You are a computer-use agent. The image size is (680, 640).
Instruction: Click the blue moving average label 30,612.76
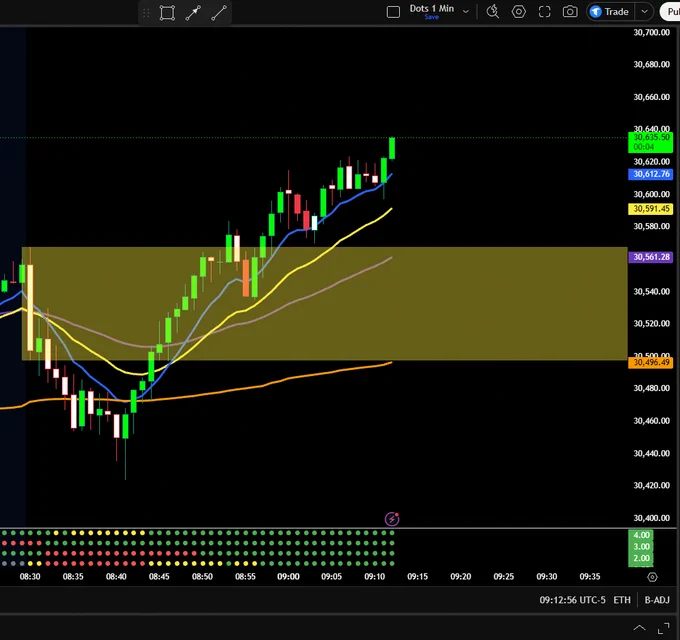tap(651, 174)
